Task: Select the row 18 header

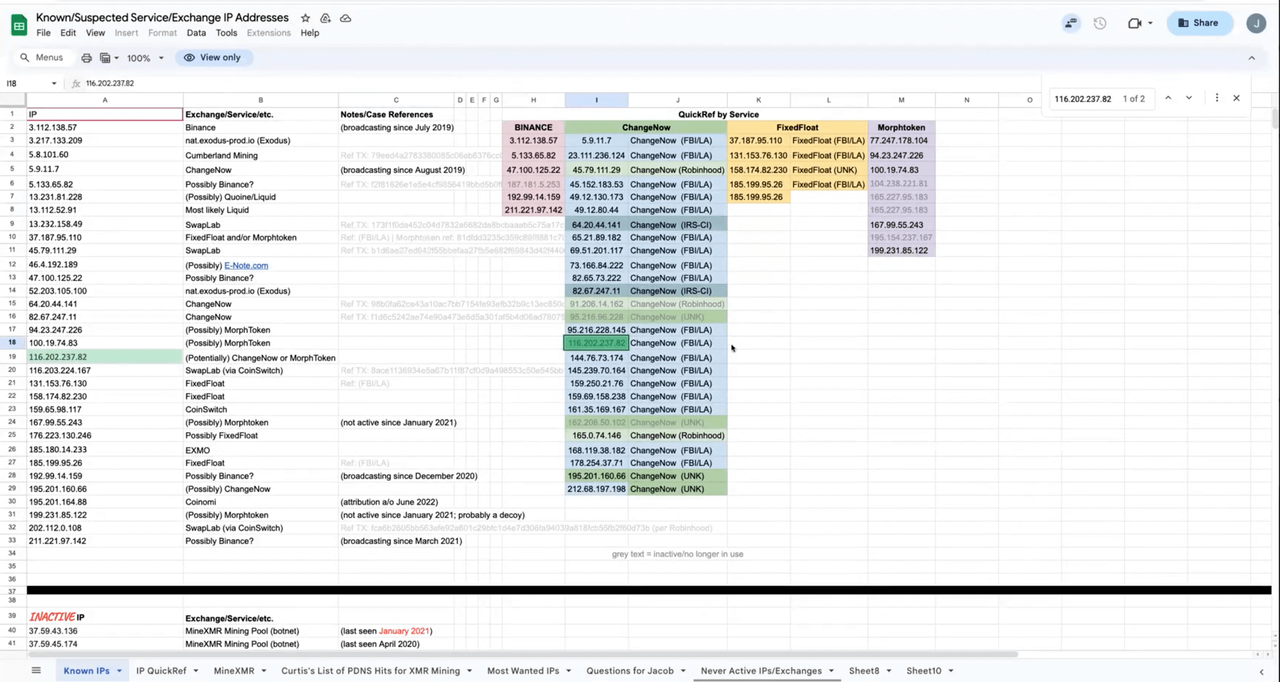Action: pos(12,343)
